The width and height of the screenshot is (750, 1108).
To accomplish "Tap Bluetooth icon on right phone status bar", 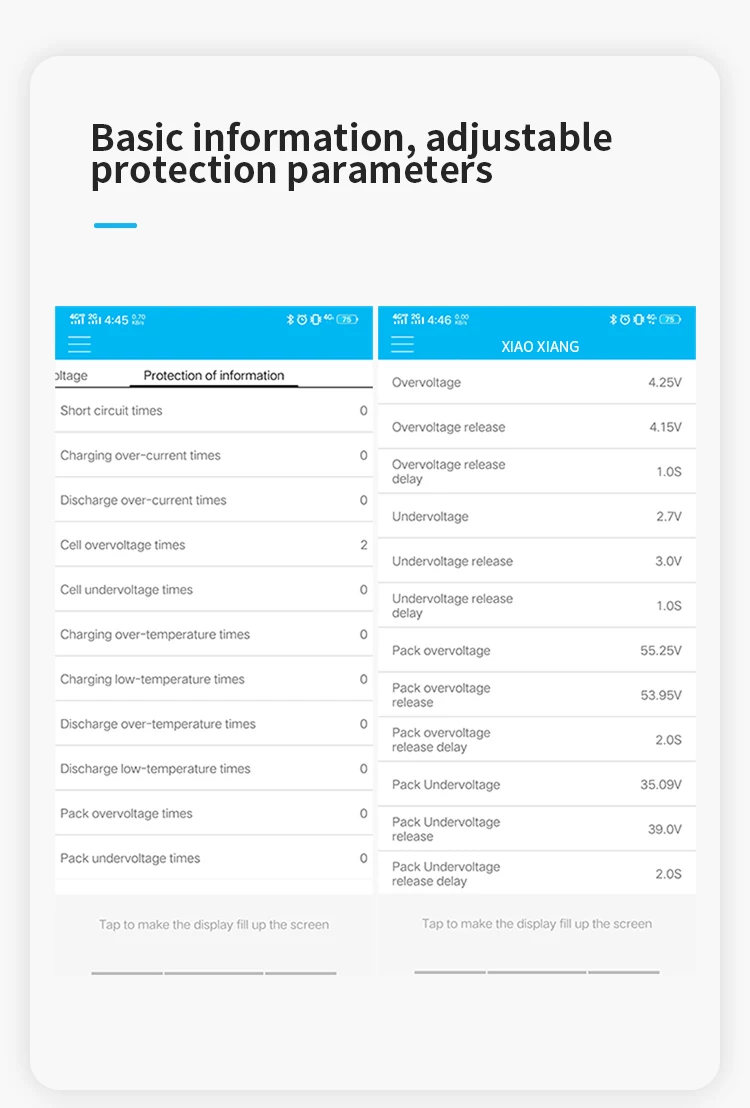I will 613,319.
